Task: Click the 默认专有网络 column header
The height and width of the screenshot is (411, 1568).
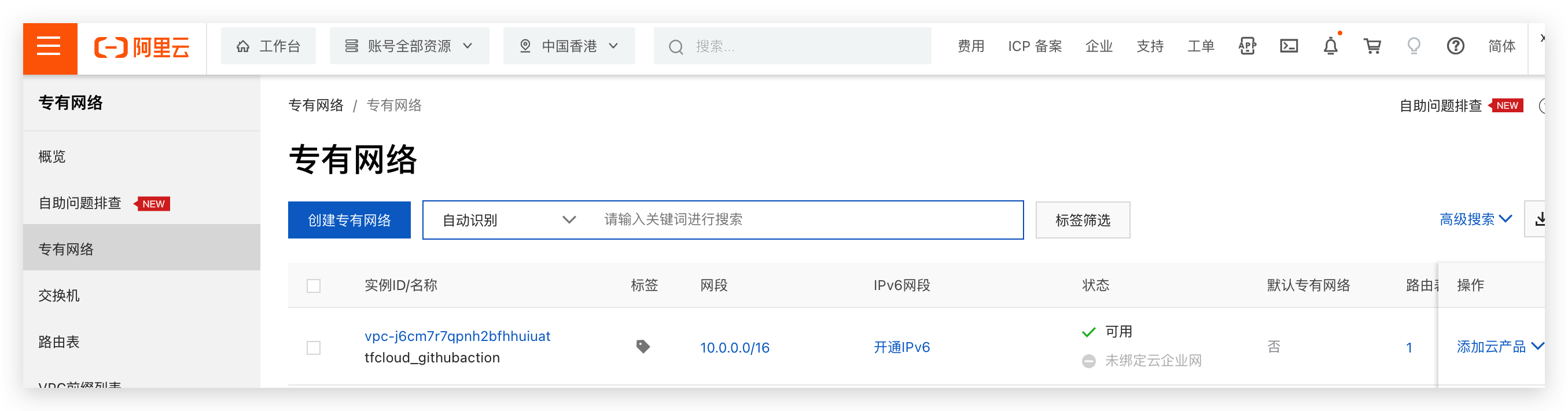Action: (x=1308, y=285)
